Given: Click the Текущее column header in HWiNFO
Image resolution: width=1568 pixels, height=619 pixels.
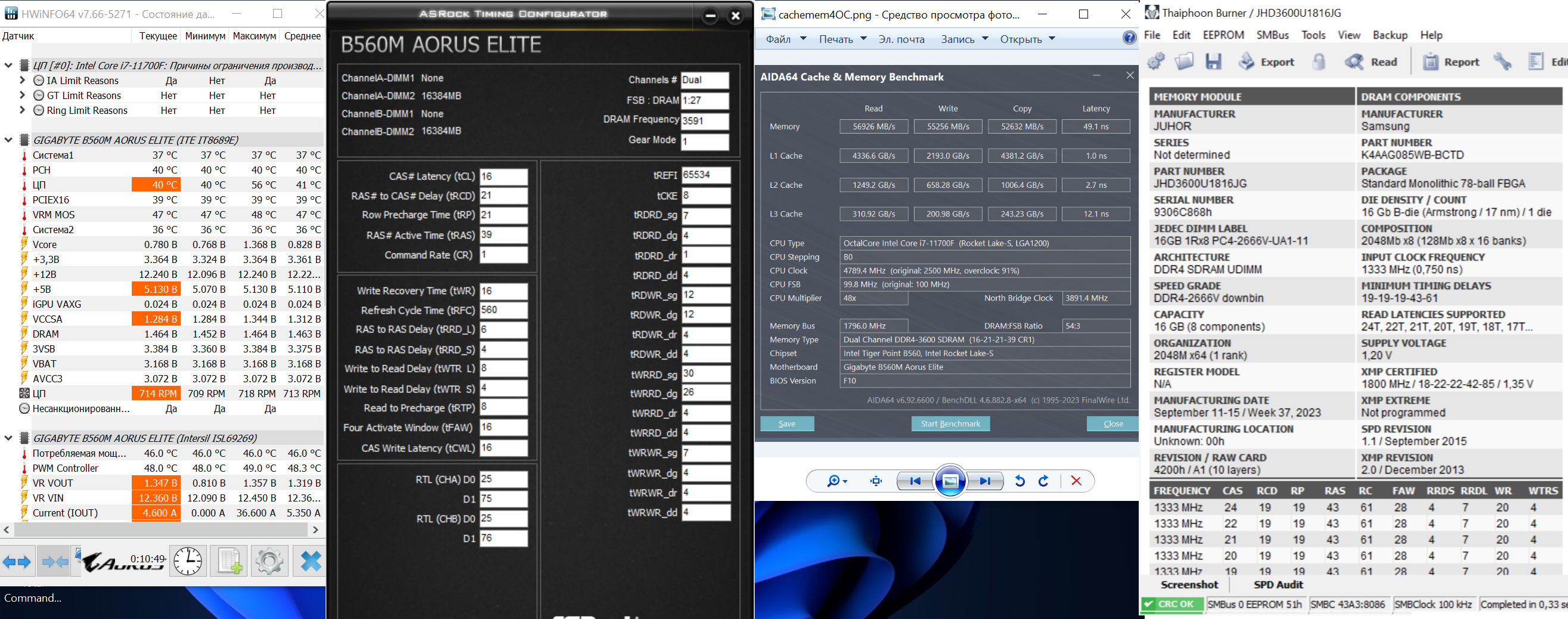Looking at the screenshot, I should pyautogui.click(x=157, y=36).
